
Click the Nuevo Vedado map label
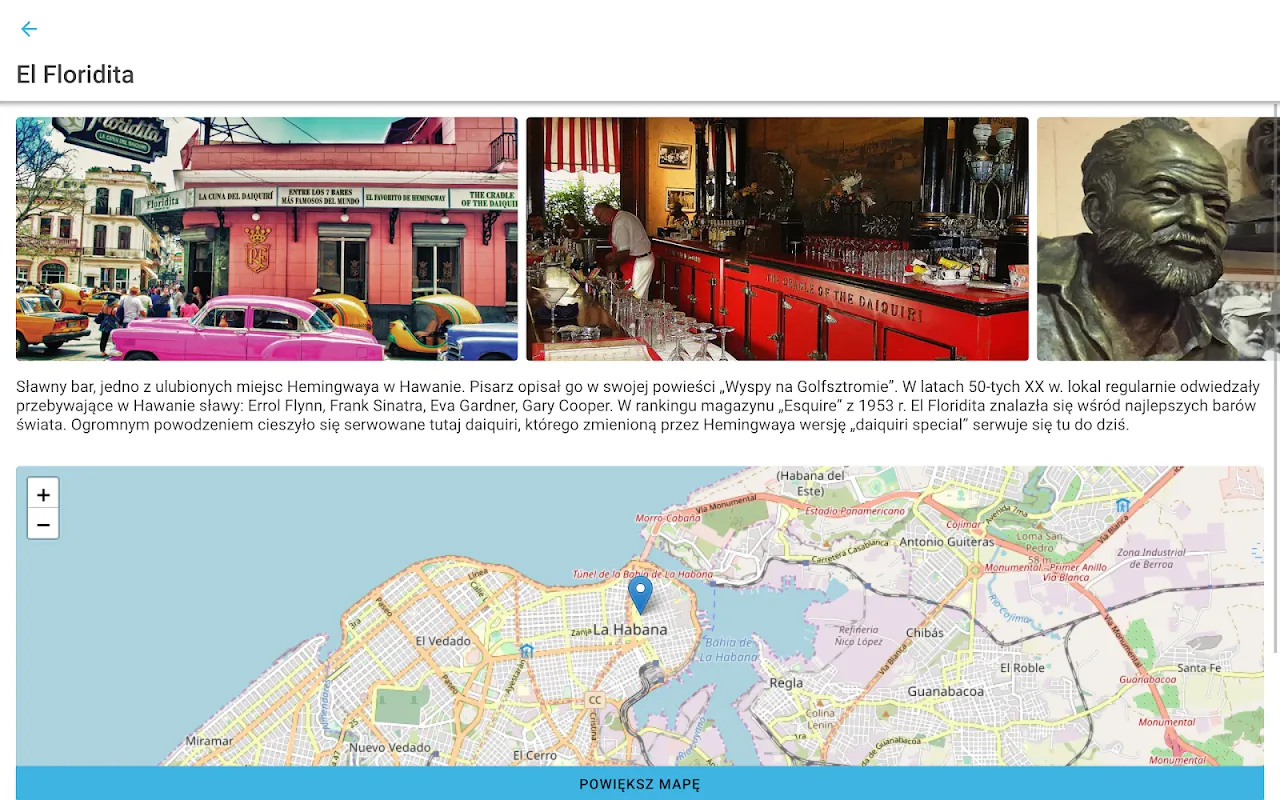390,747
